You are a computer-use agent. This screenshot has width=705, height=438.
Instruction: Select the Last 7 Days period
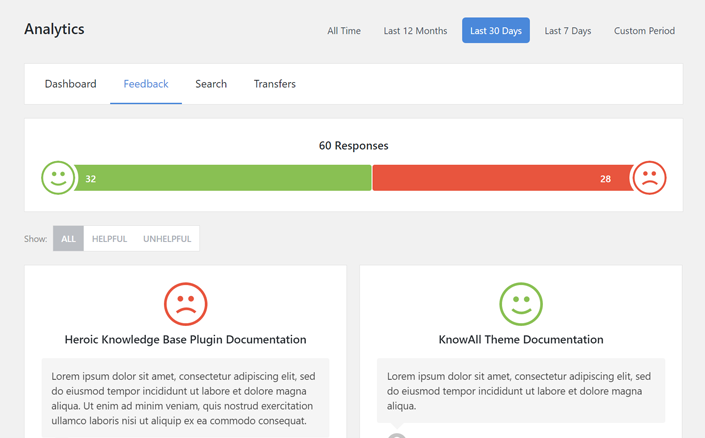coord(568,31)
